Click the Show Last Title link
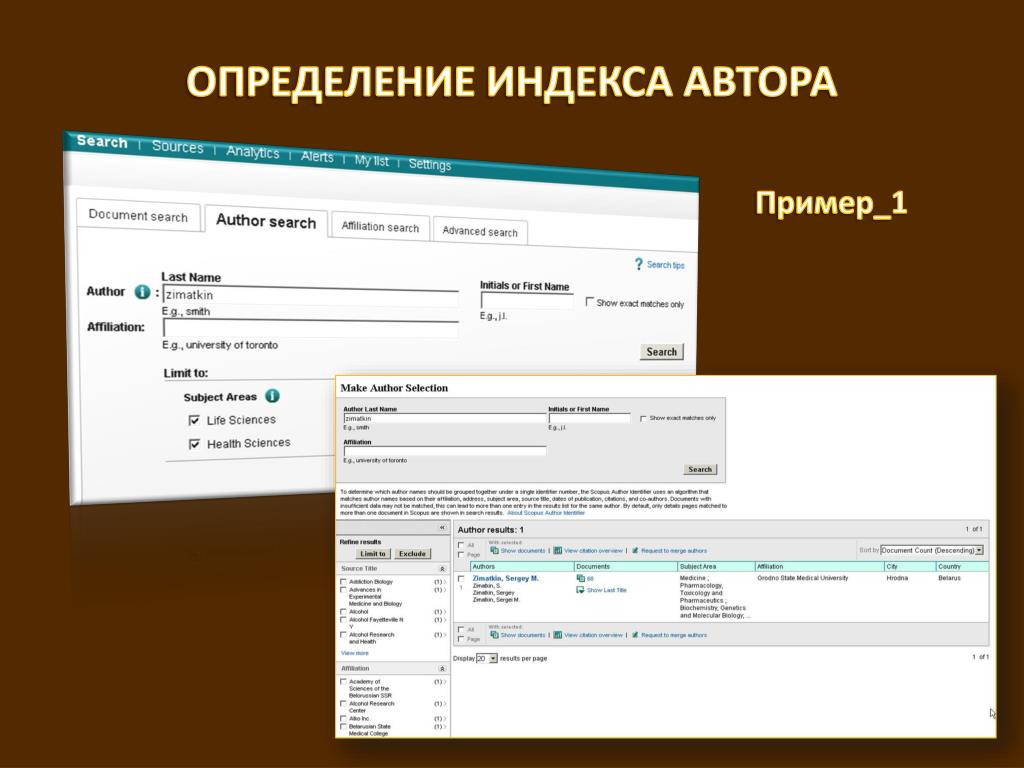 click(606, 590)
